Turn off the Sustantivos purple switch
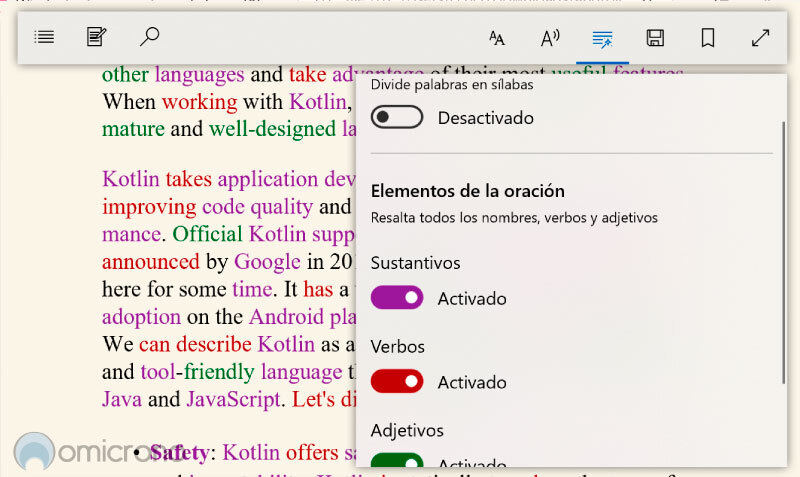Image resolution: width=800 pixels, height=477 pixels. pyautogui.click(x=397, y=298)
